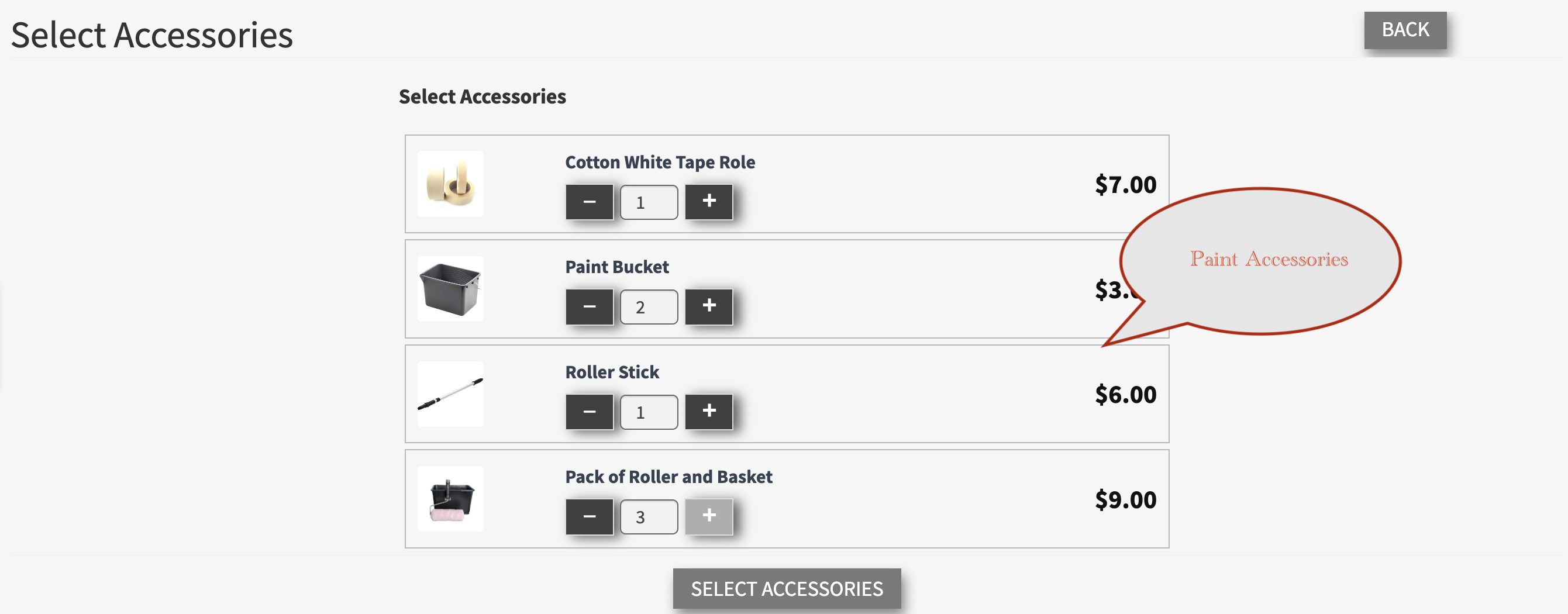Decrease Cotton White Tape Role quantity
Image resolution: width=1568 pixels, height=614 pixels.
pyautogui.click(x=589, y=201)
